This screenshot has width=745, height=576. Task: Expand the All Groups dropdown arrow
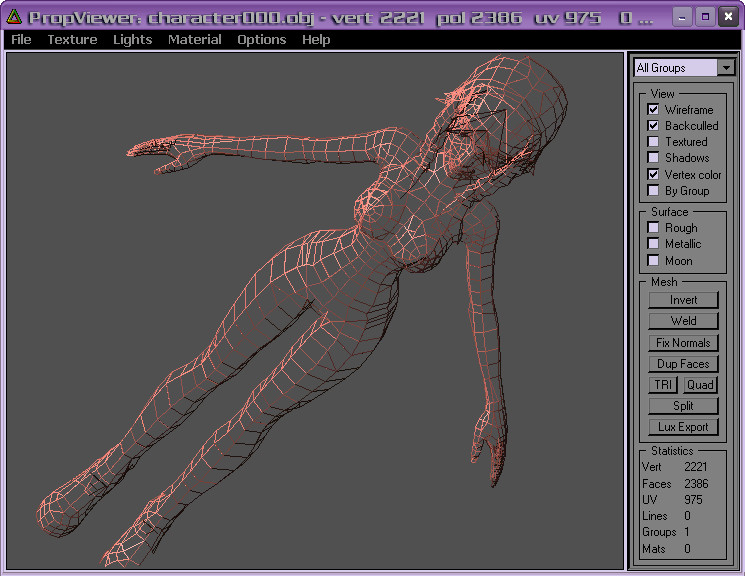tap(726, 67)
